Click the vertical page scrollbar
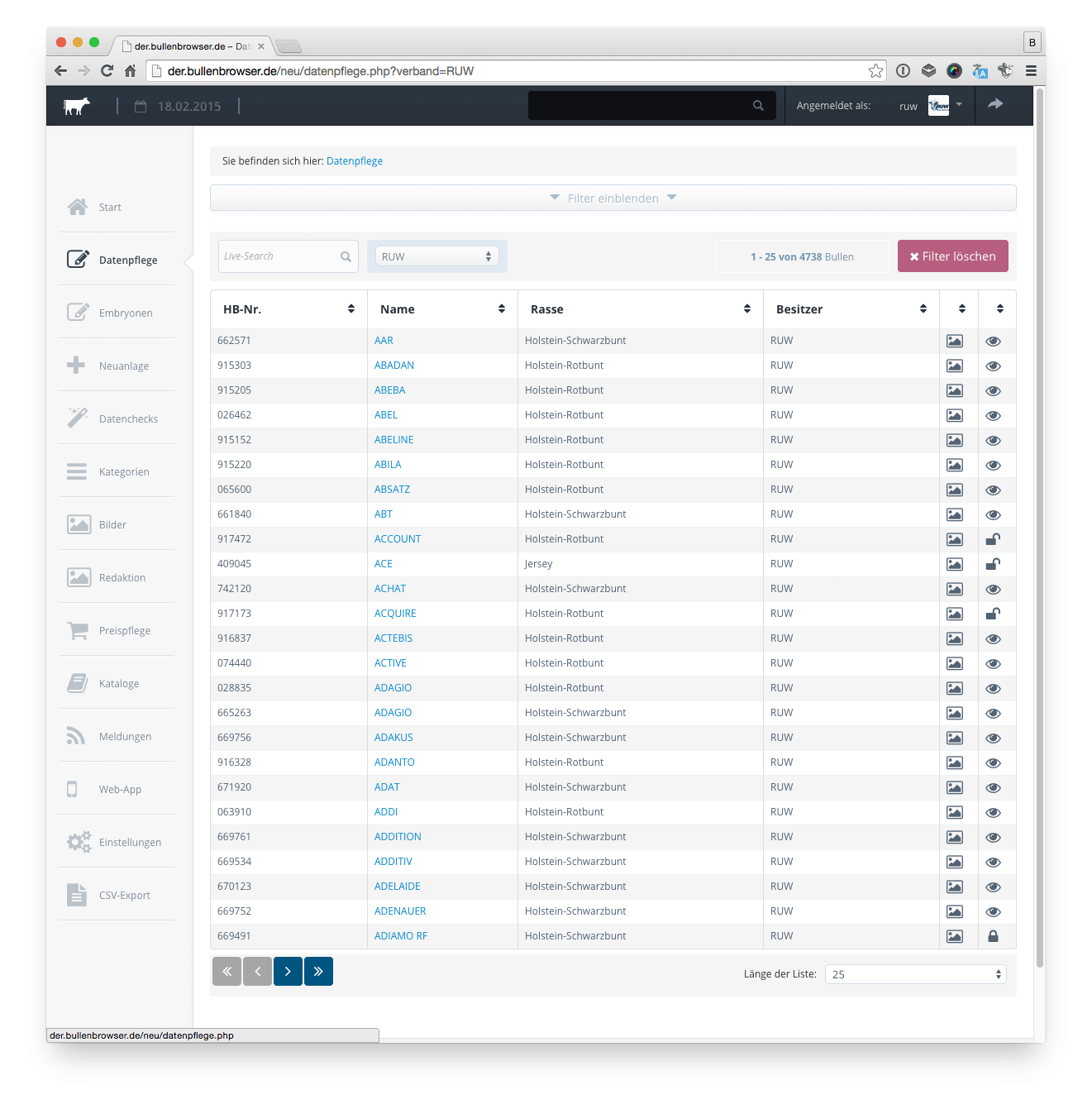 click(1039, 529)
